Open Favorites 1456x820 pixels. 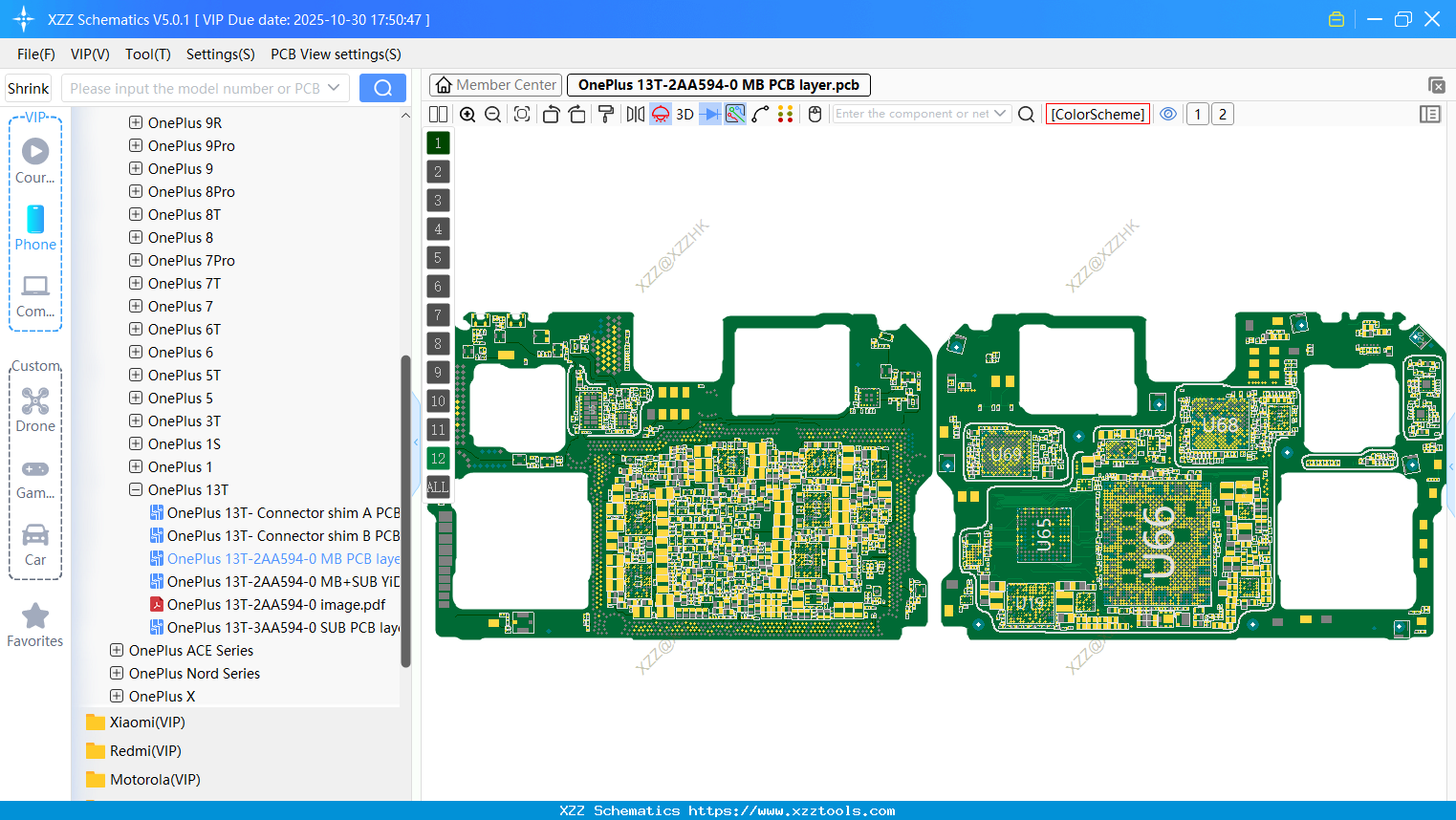[x=35, y=626]
